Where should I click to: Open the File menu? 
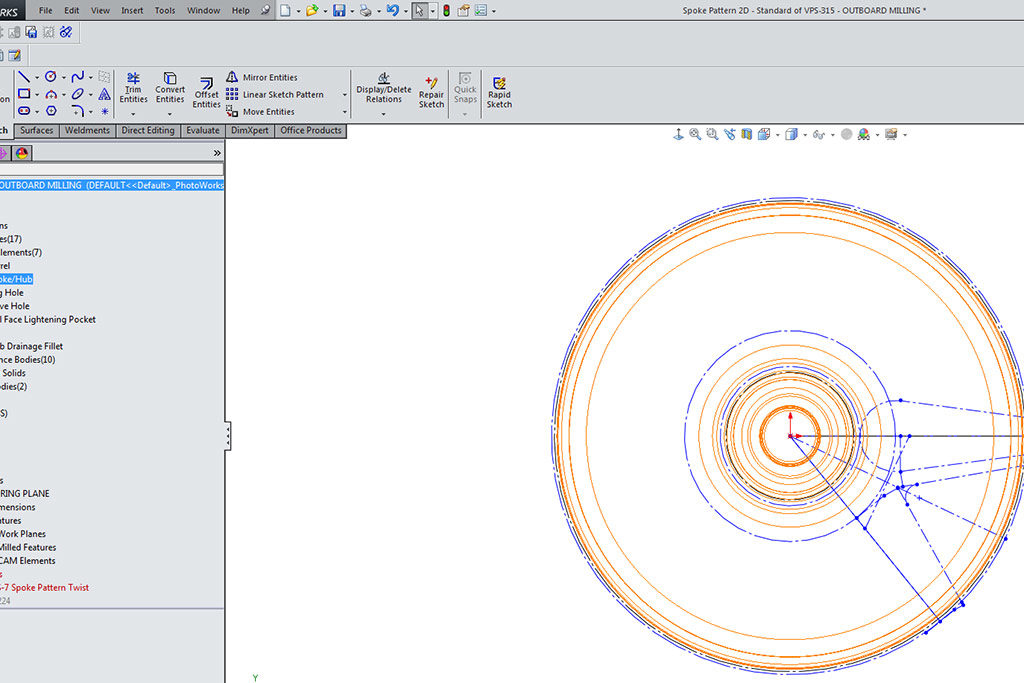click(x=46, y=10)
